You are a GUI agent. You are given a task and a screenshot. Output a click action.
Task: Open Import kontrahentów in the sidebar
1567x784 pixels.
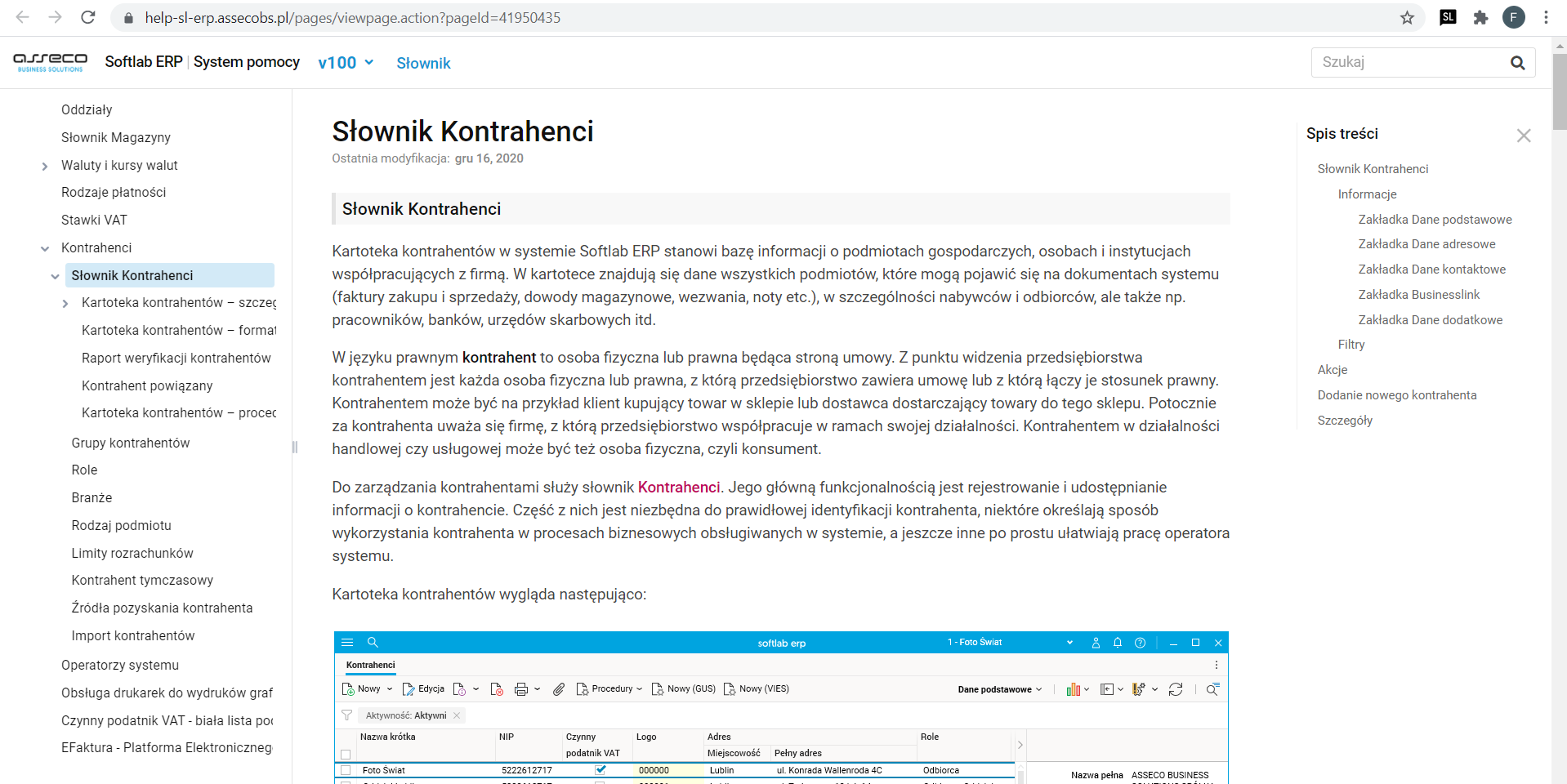(x=133, y=636)
